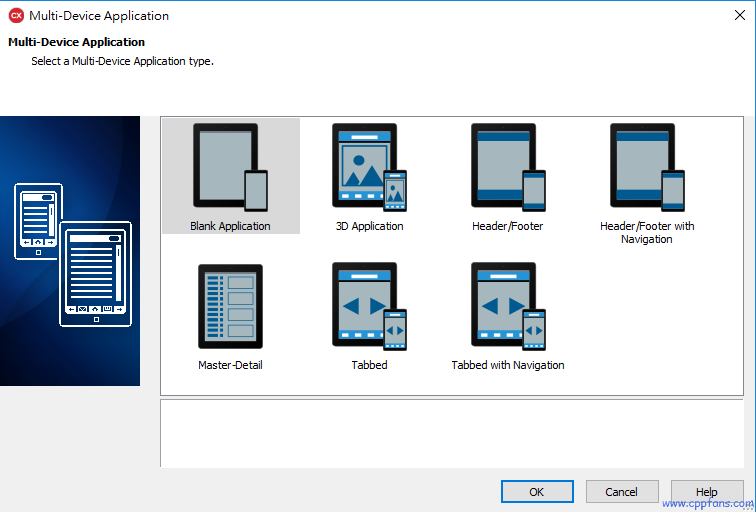Pick the Header/Footer template icon

pos(508,167)
